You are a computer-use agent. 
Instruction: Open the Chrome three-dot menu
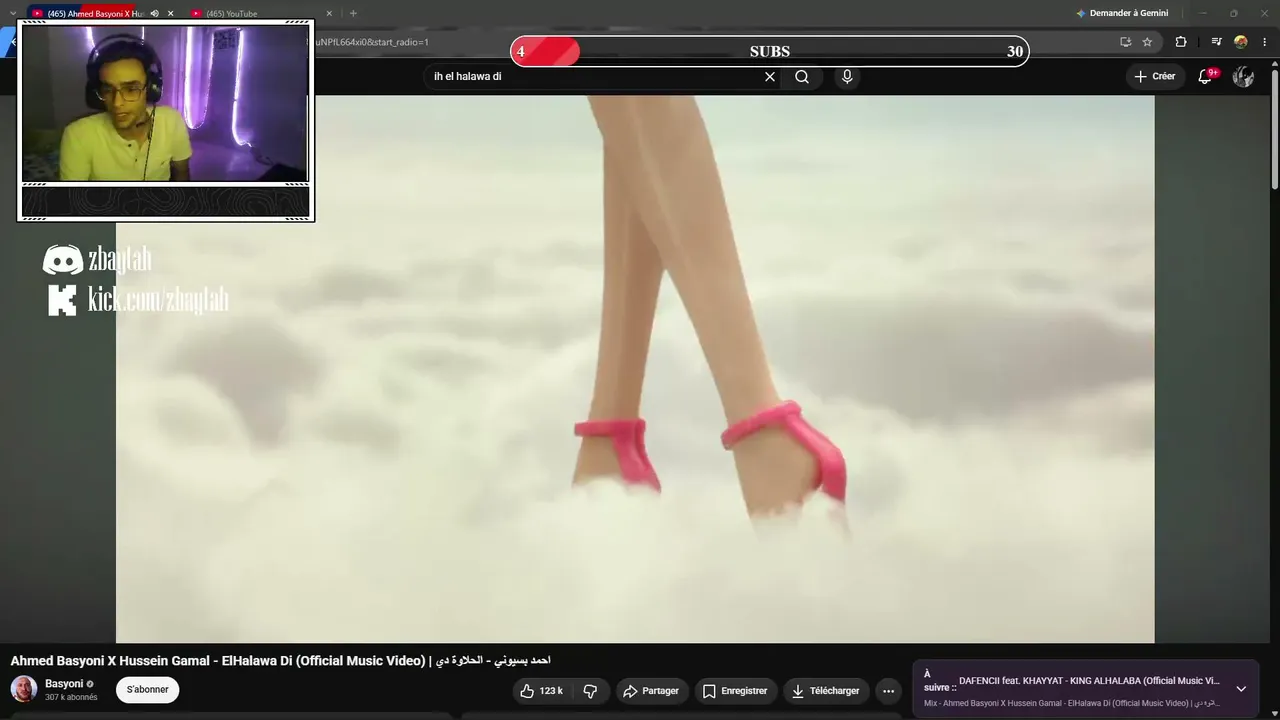pyautogui.click(x=1265, y=42)
